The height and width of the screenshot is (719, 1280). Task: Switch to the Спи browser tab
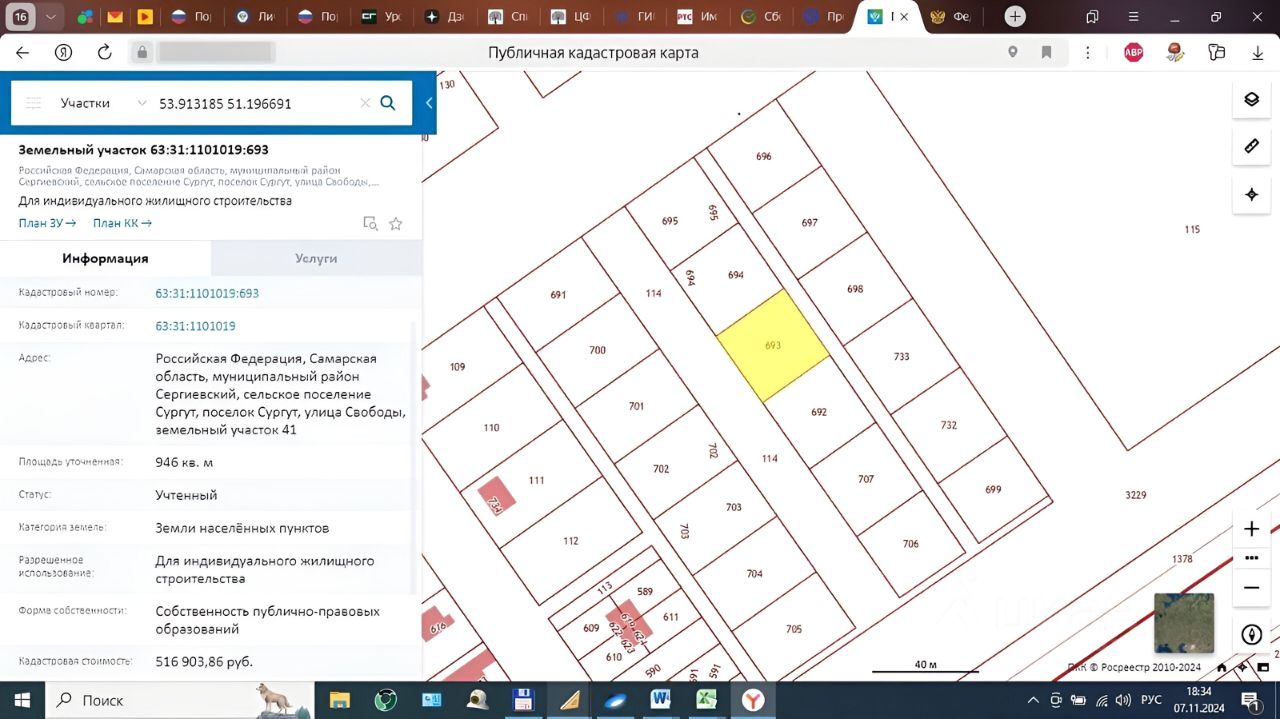point(509,17)
